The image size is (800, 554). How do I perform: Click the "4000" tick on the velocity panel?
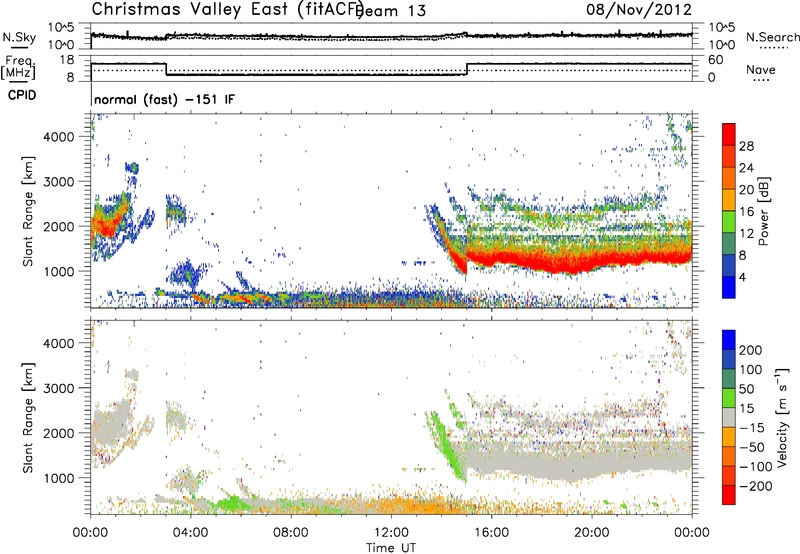(59, 343)
